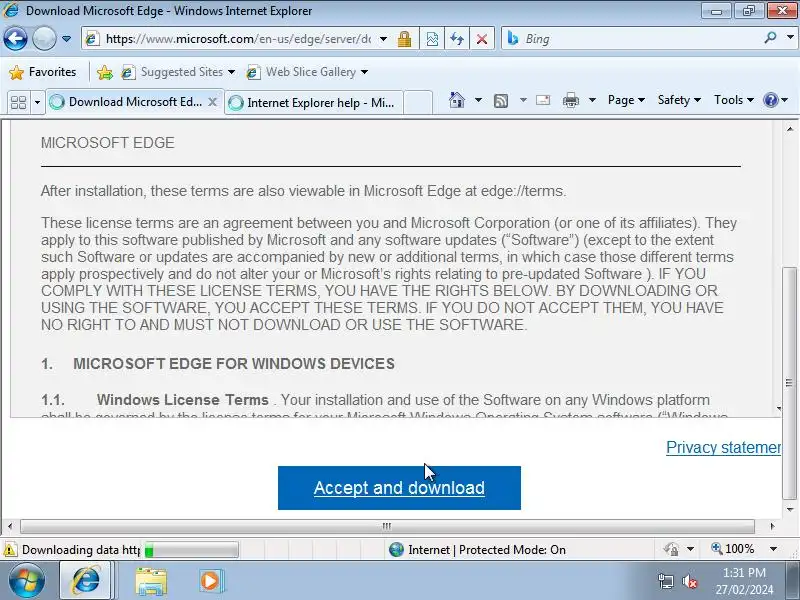The height and width of the screenshot is (600, 800).
Task: Open the zoom level 100% button
Action: click(733, 549)
